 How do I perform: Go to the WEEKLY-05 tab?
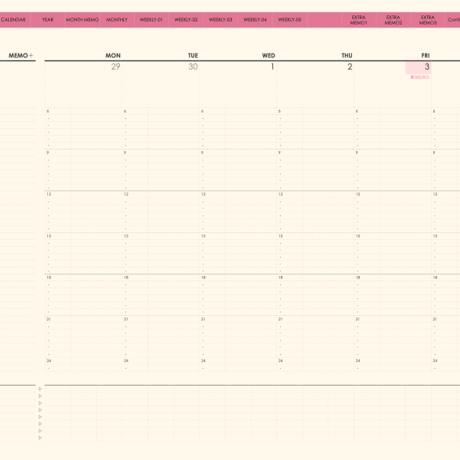pos(290,20)
